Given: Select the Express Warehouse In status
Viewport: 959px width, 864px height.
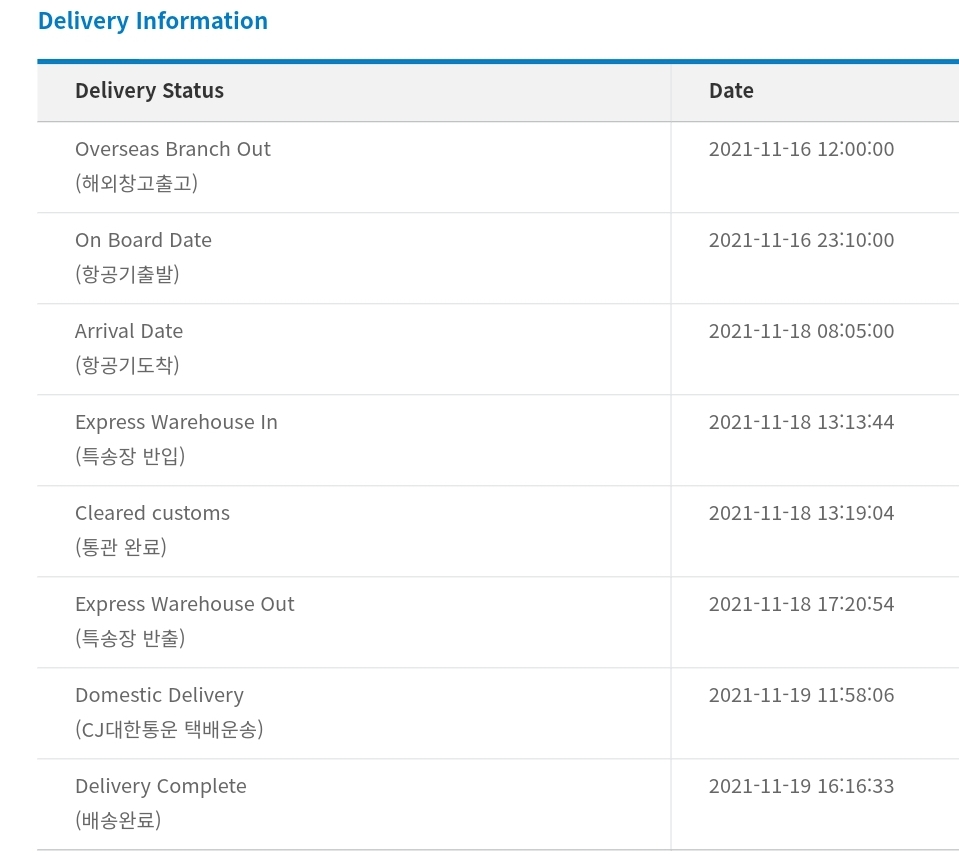Looking at the screenshot, I should point(176,422).
